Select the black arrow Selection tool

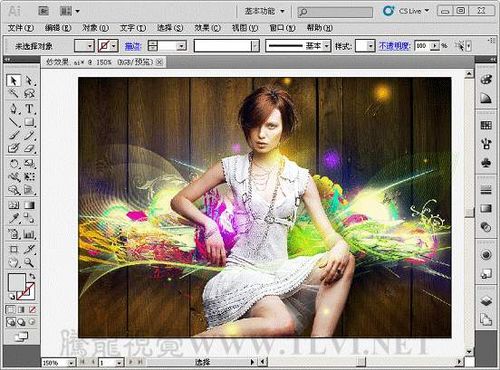pos(13,81)
